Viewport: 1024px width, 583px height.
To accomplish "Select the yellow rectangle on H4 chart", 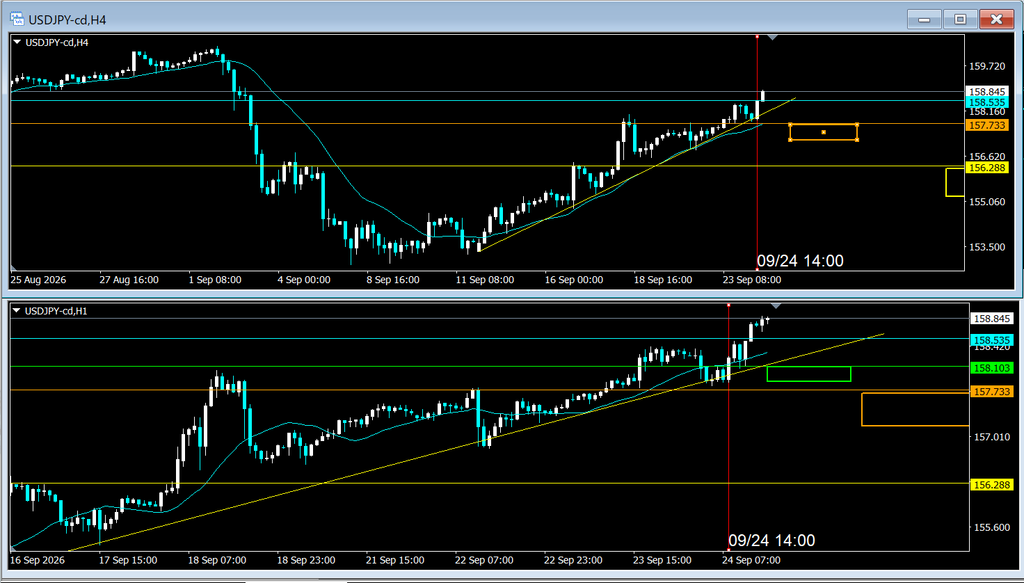I will [955, 182].
